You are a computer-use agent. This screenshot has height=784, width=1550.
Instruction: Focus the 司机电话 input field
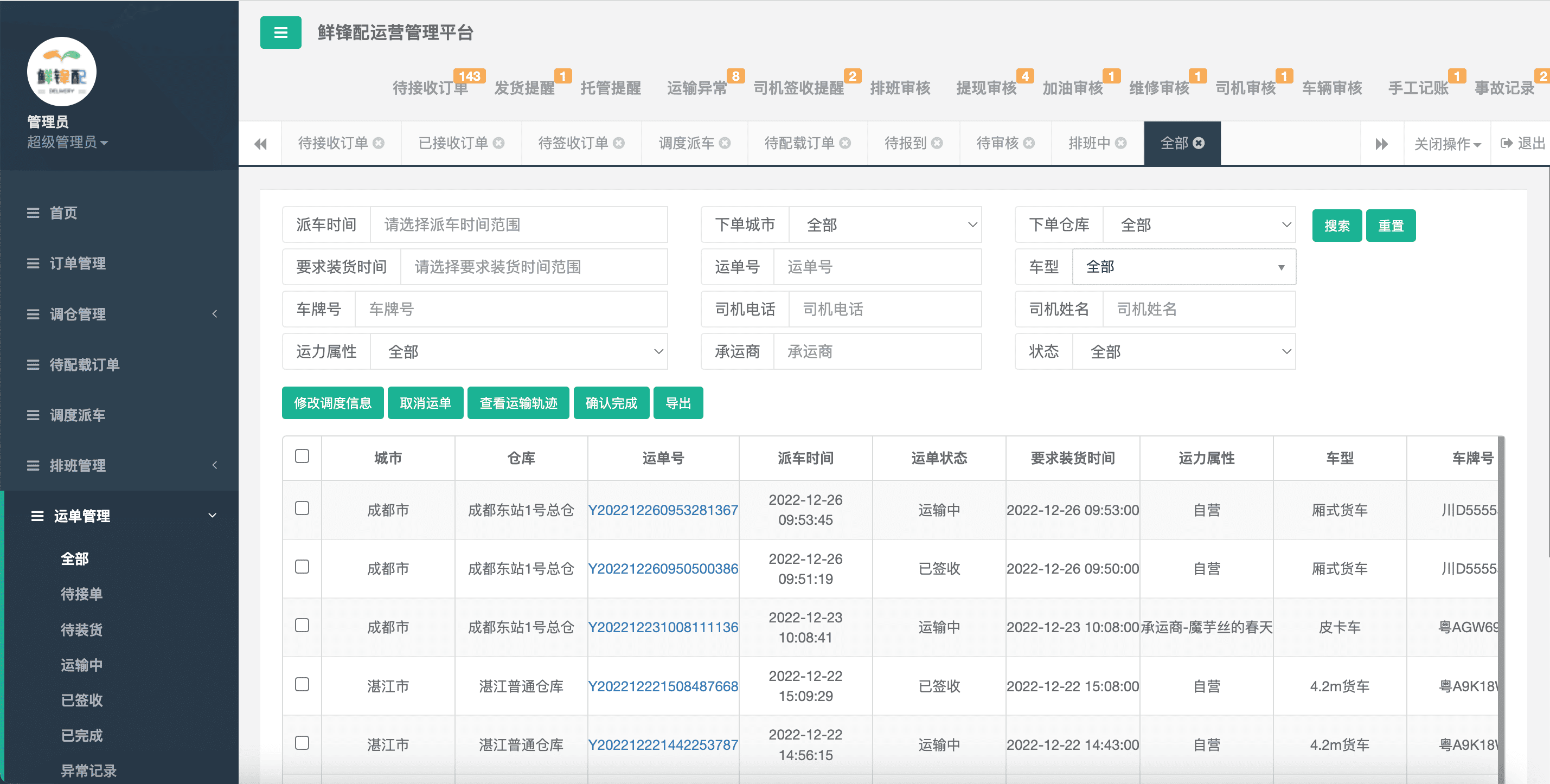point(885,309)
